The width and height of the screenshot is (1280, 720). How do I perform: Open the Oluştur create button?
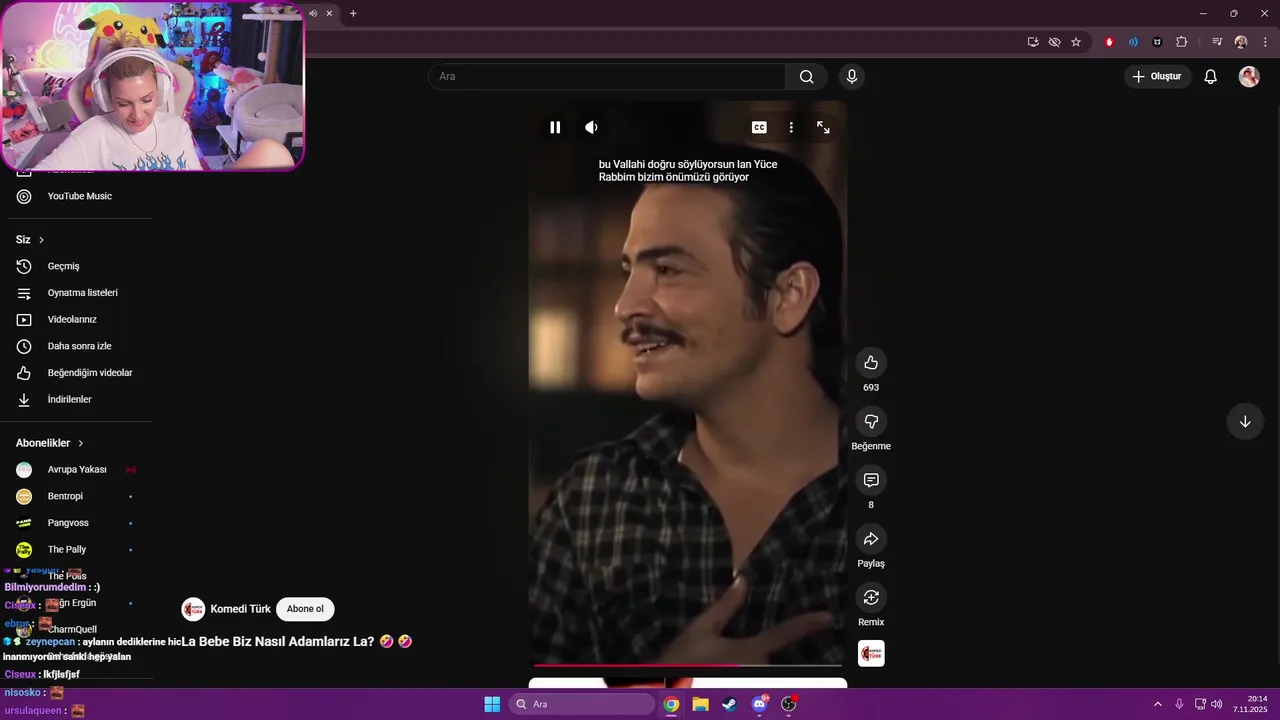click(x=1157, y=77)
